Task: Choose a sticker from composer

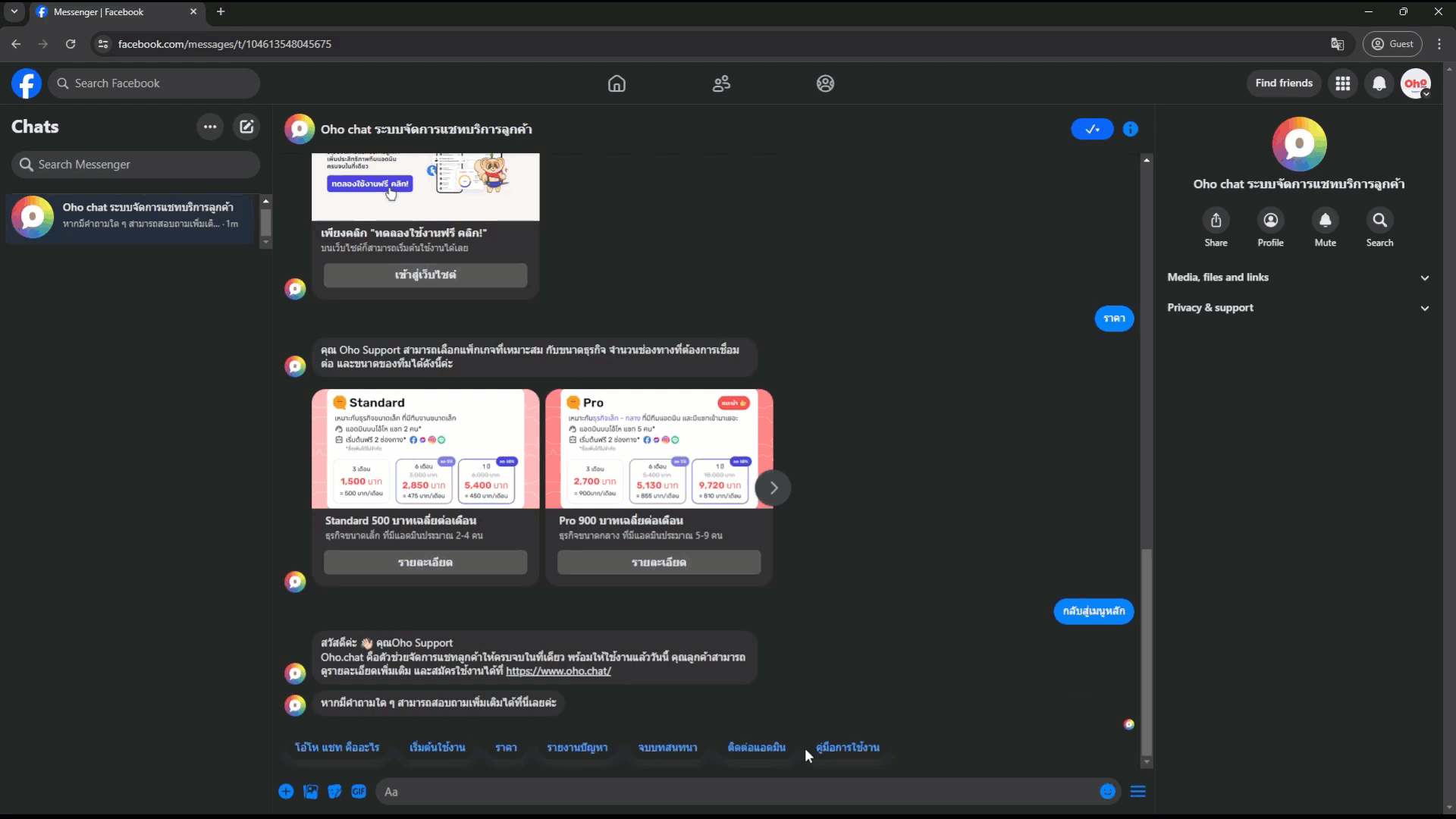Action: click(x=334, y=792)
